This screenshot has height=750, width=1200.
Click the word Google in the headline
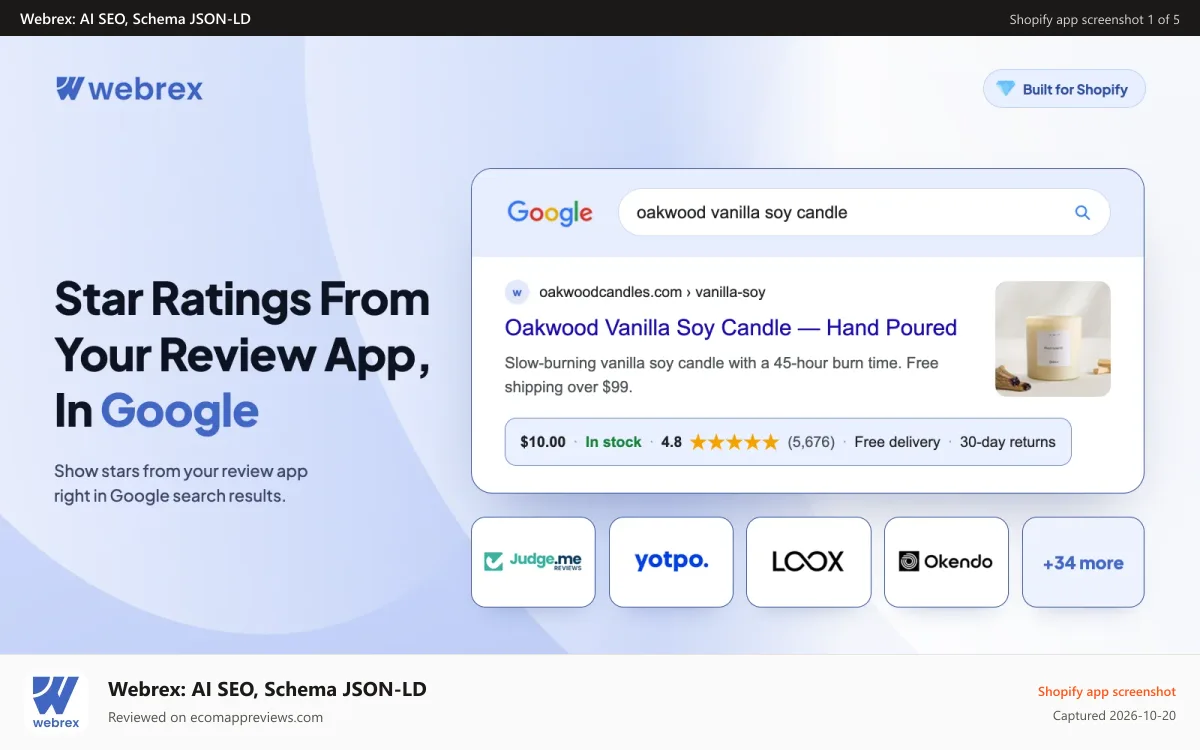pos(180,411)
